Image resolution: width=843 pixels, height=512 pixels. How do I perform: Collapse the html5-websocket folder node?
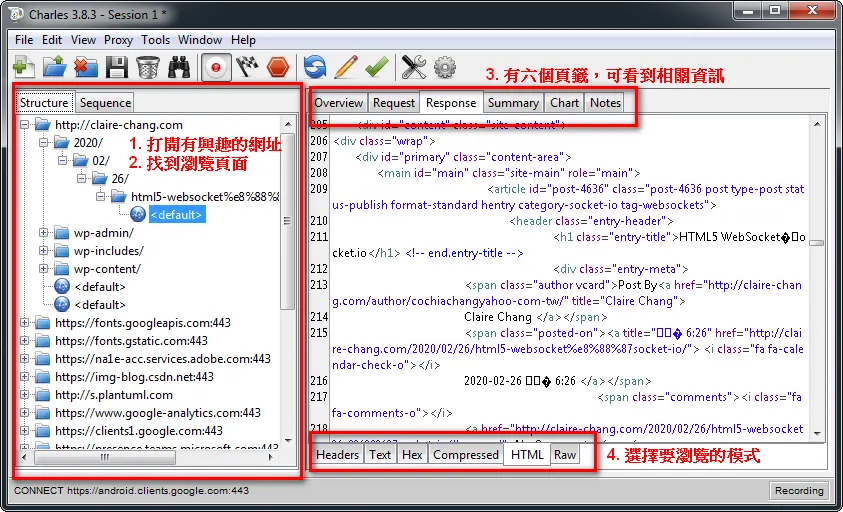coord(101,196)
